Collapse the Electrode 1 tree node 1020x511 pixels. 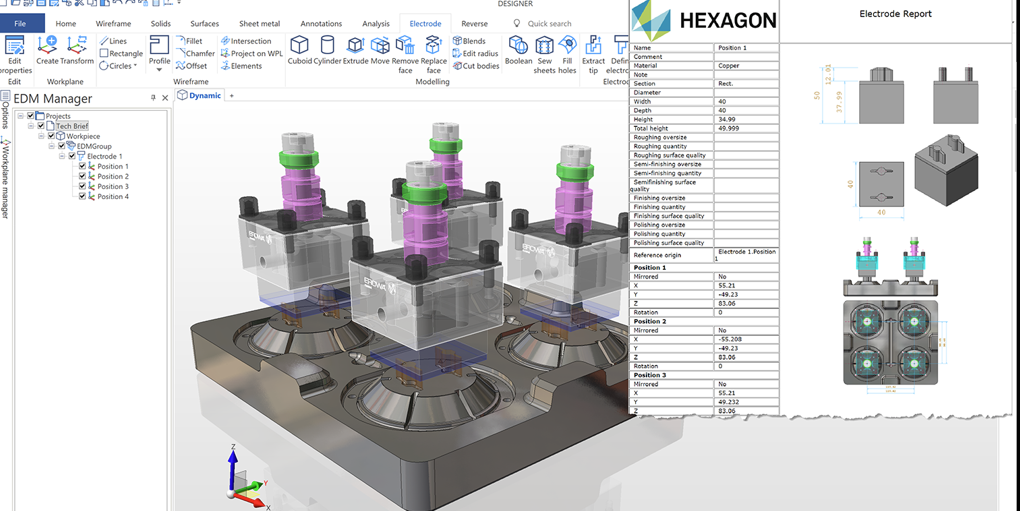[x=62, y=156]
